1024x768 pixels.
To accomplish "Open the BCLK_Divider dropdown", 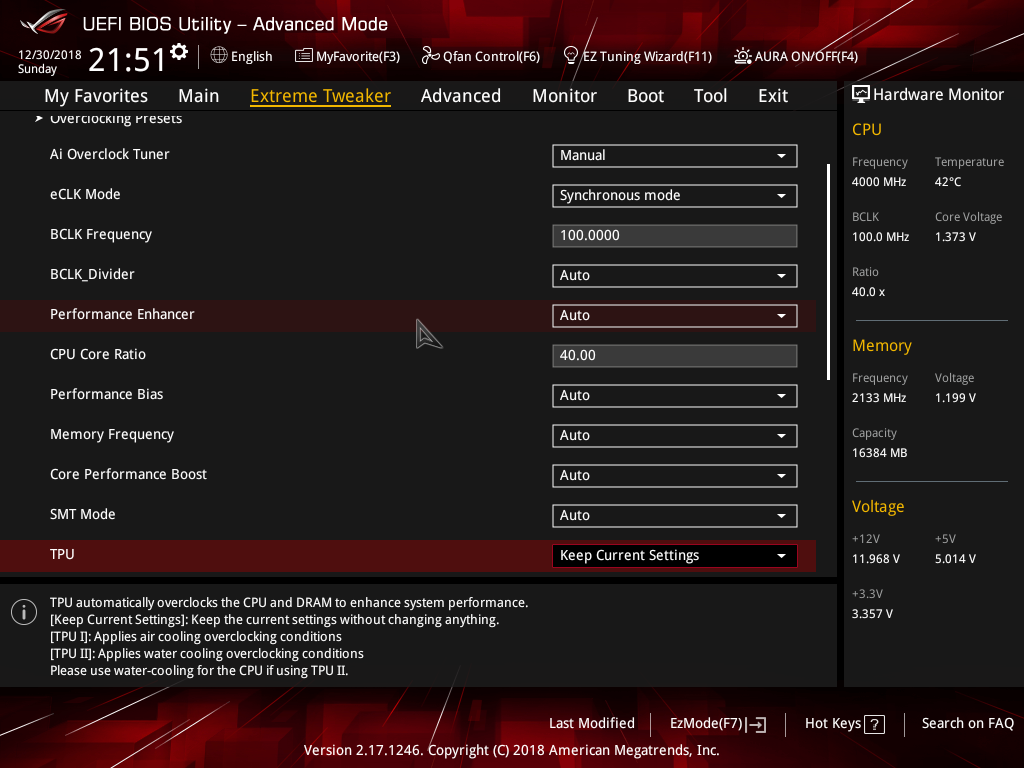I will coord(675,276).
